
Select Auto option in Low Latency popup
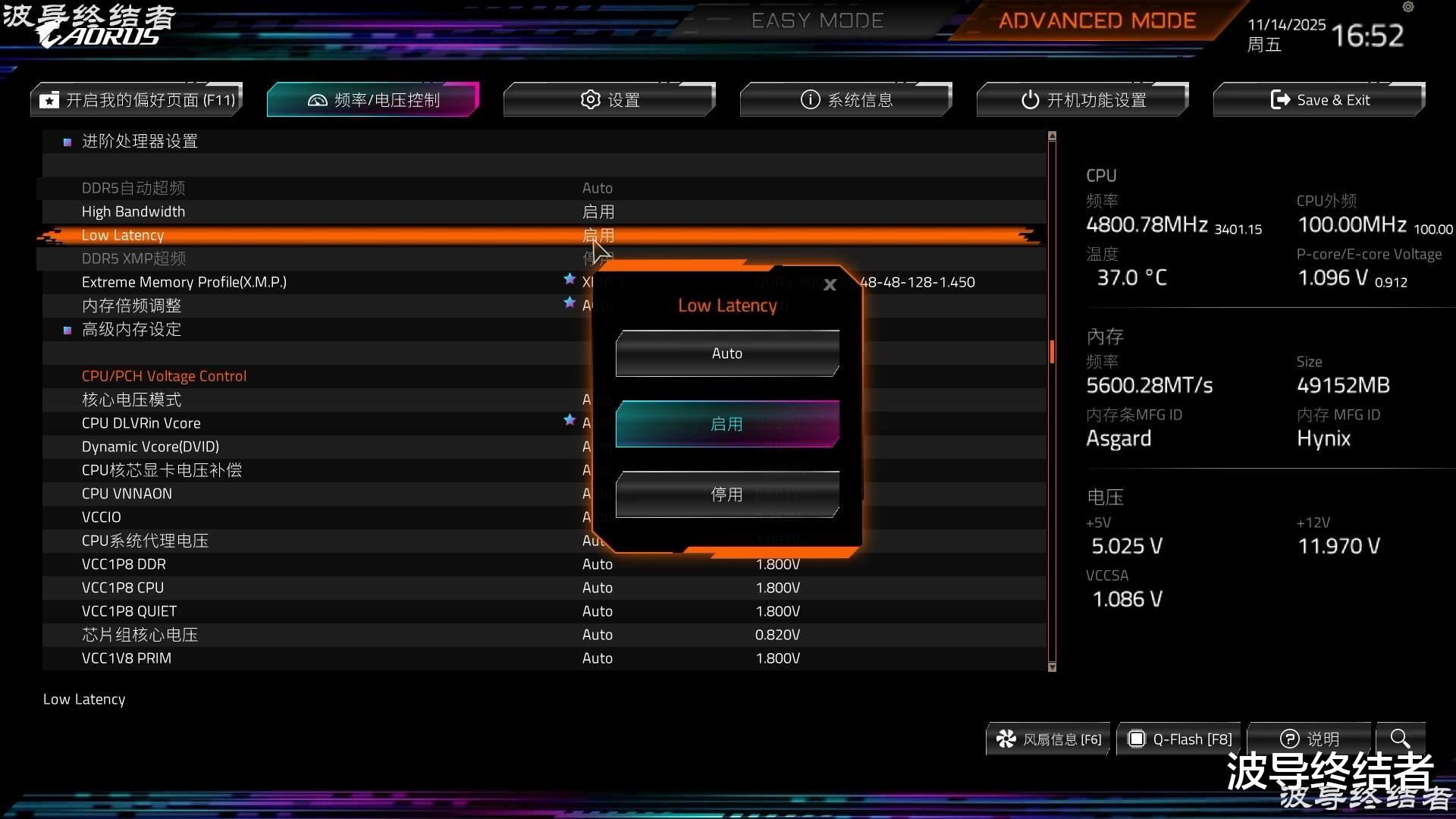click(727, 353)
